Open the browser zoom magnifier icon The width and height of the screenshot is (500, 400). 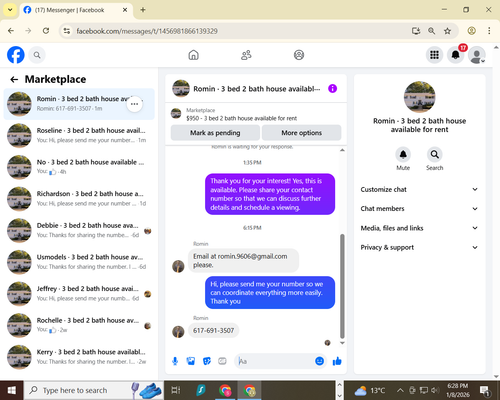click(431, 31)
